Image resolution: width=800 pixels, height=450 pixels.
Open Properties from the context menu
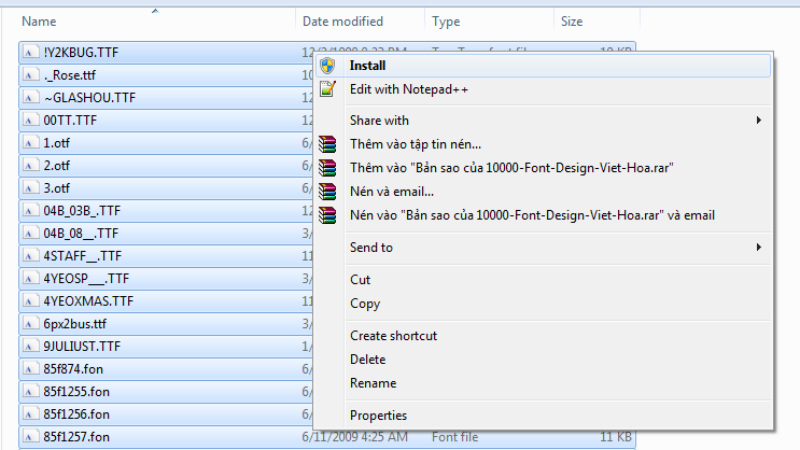378,415
